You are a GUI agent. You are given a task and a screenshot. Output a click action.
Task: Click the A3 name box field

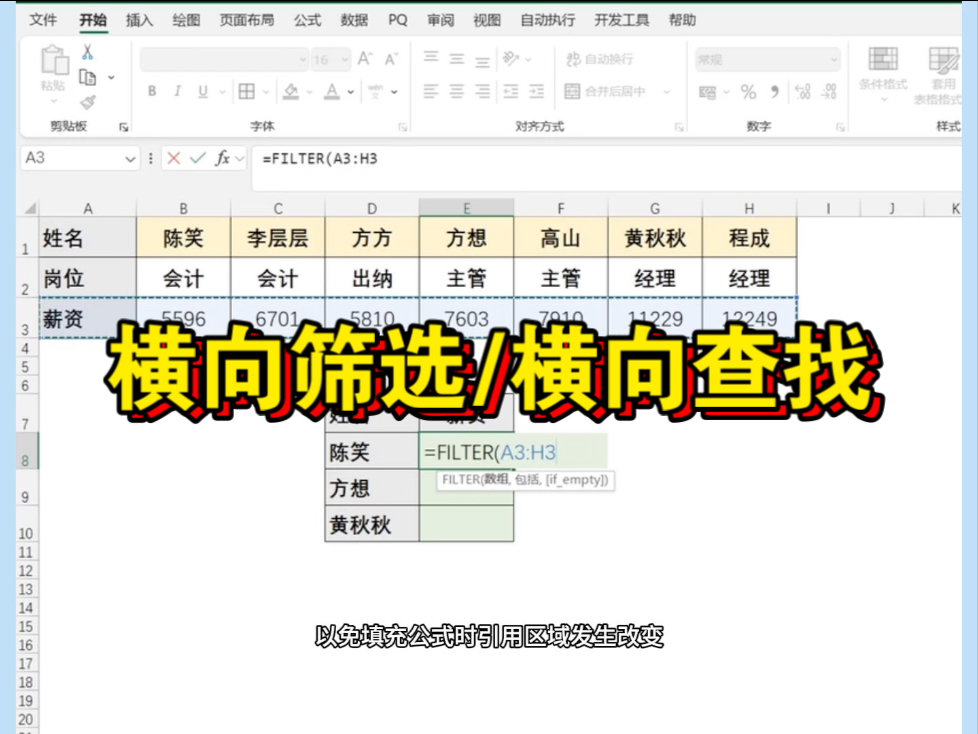click(x=60, y=157)
